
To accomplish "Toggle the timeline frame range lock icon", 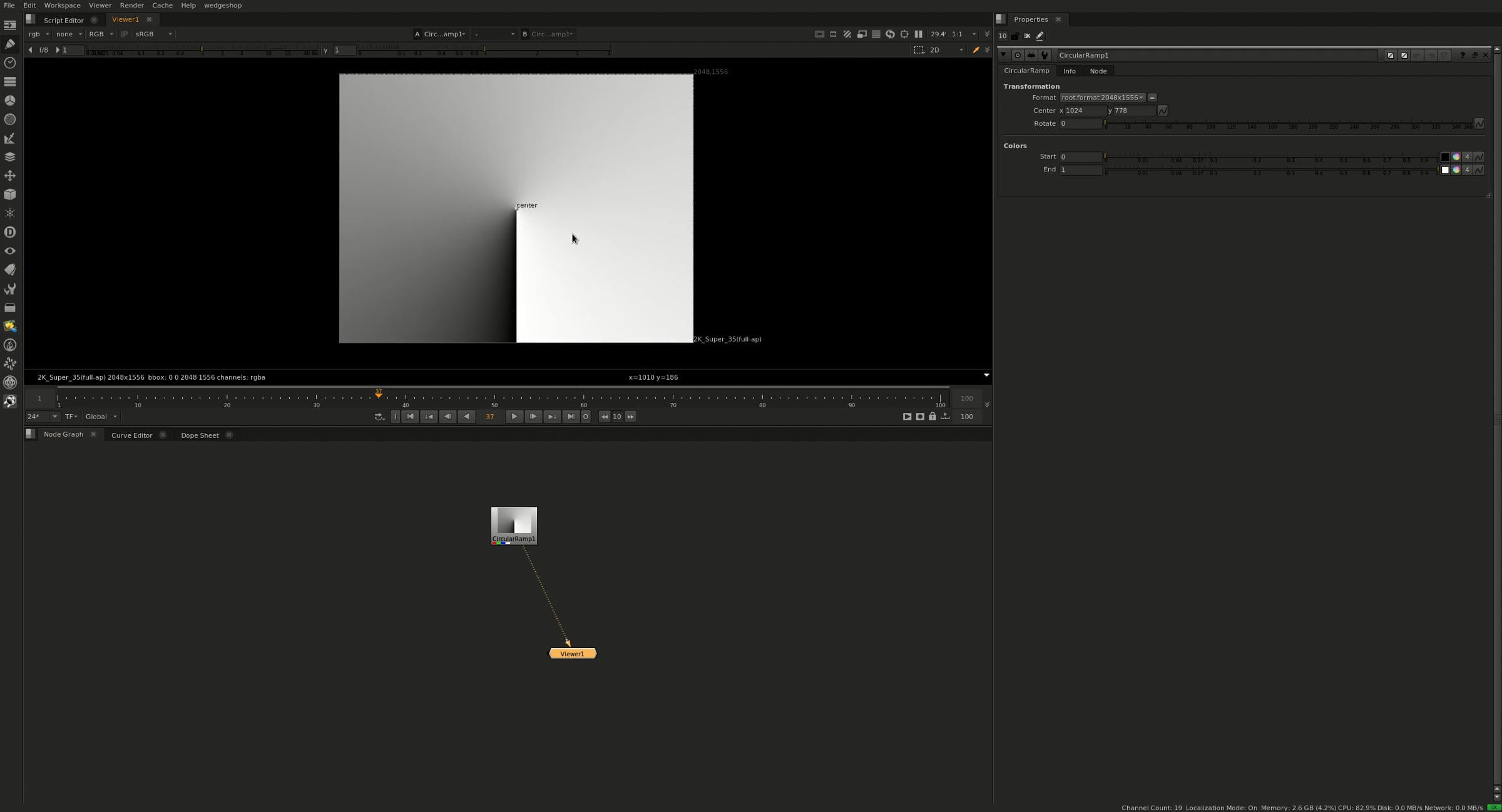I will 932,417.
